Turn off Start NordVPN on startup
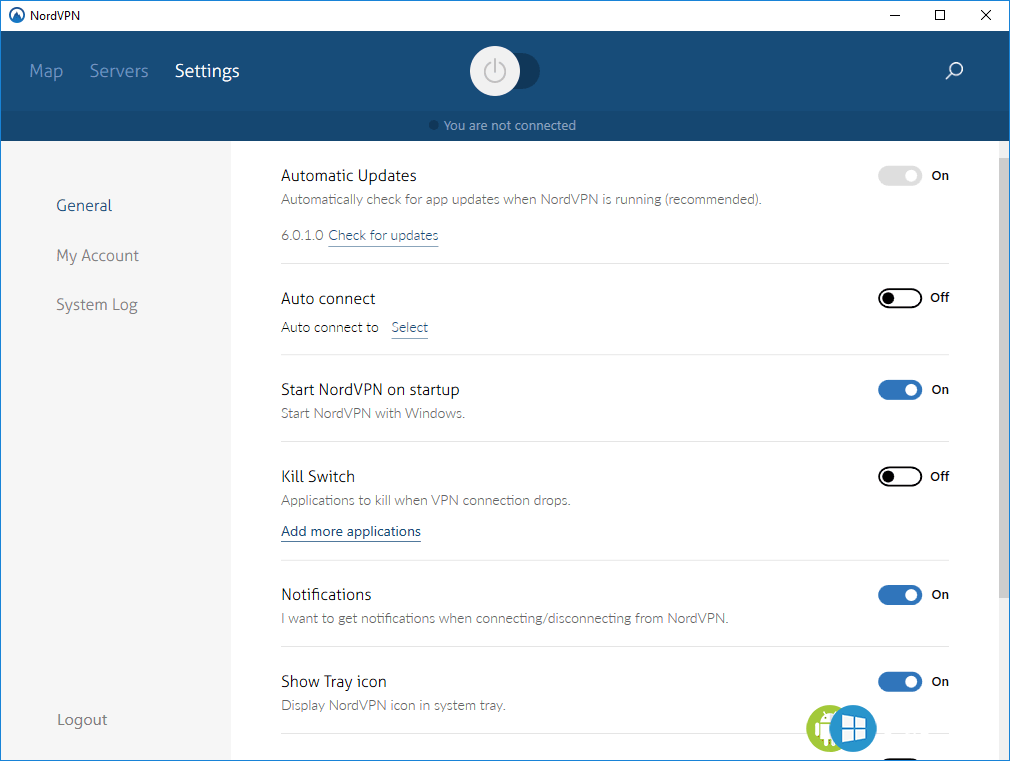 tap(900, 390)
